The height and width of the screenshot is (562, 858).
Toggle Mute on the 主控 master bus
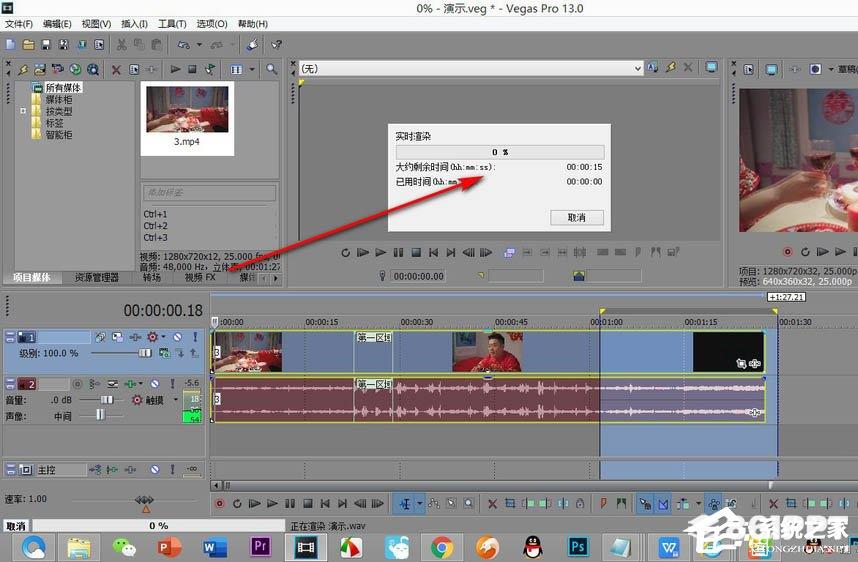click(x=155, y=470)
